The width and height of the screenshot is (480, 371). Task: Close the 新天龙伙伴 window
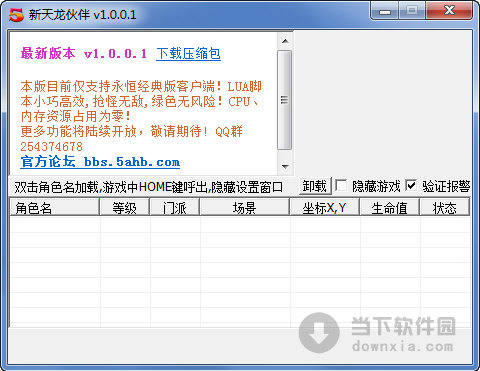tap(449, 11)
